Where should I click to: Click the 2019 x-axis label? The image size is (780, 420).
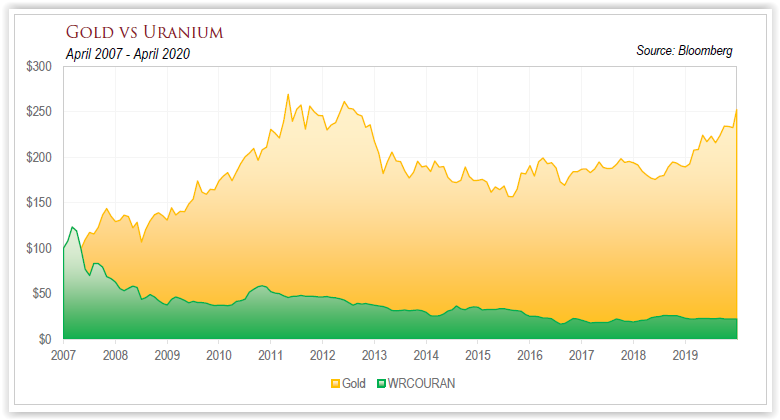click(x=684, y=354)
